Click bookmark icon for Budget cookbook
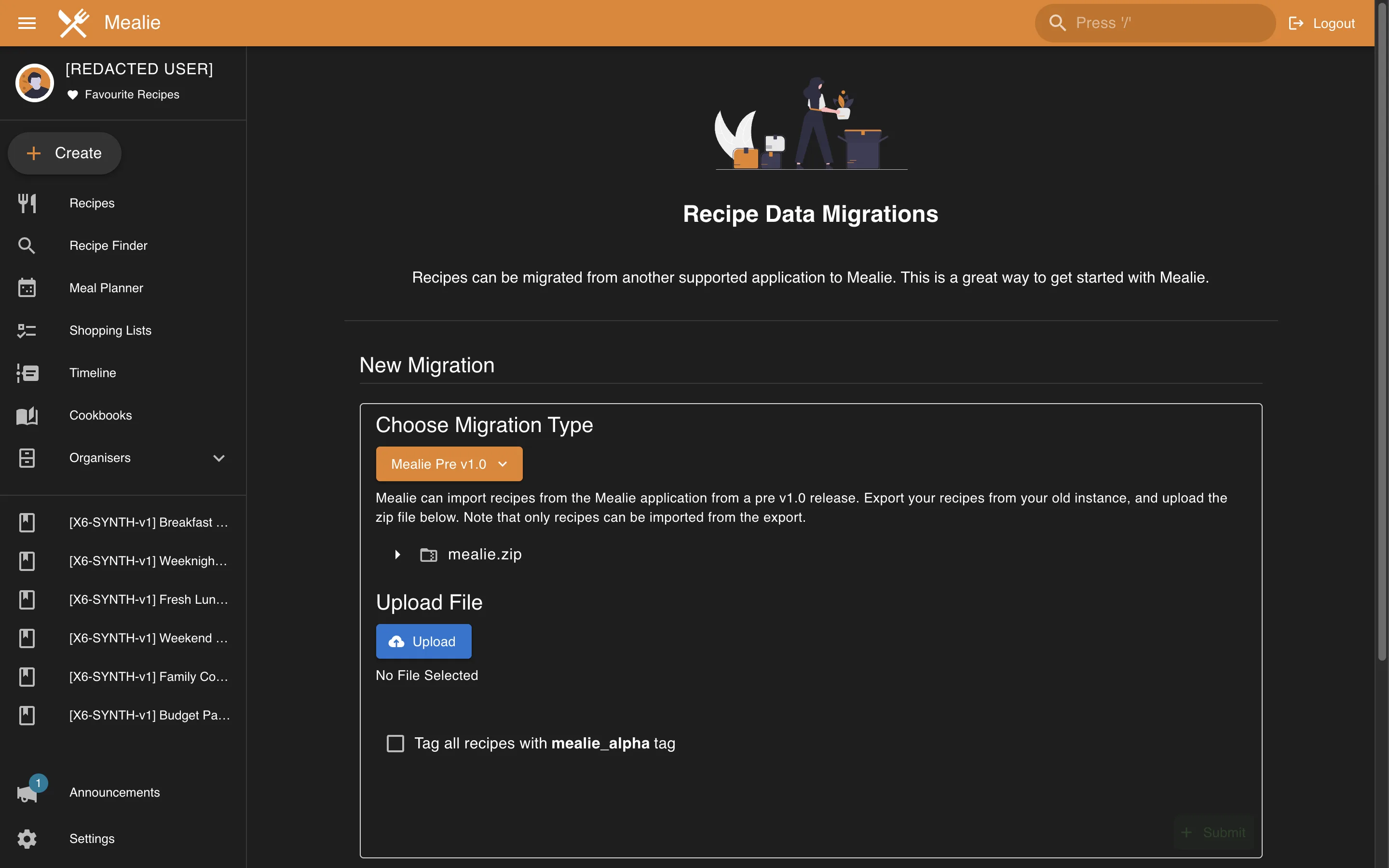1389x868 pixels. click(27, 715)
